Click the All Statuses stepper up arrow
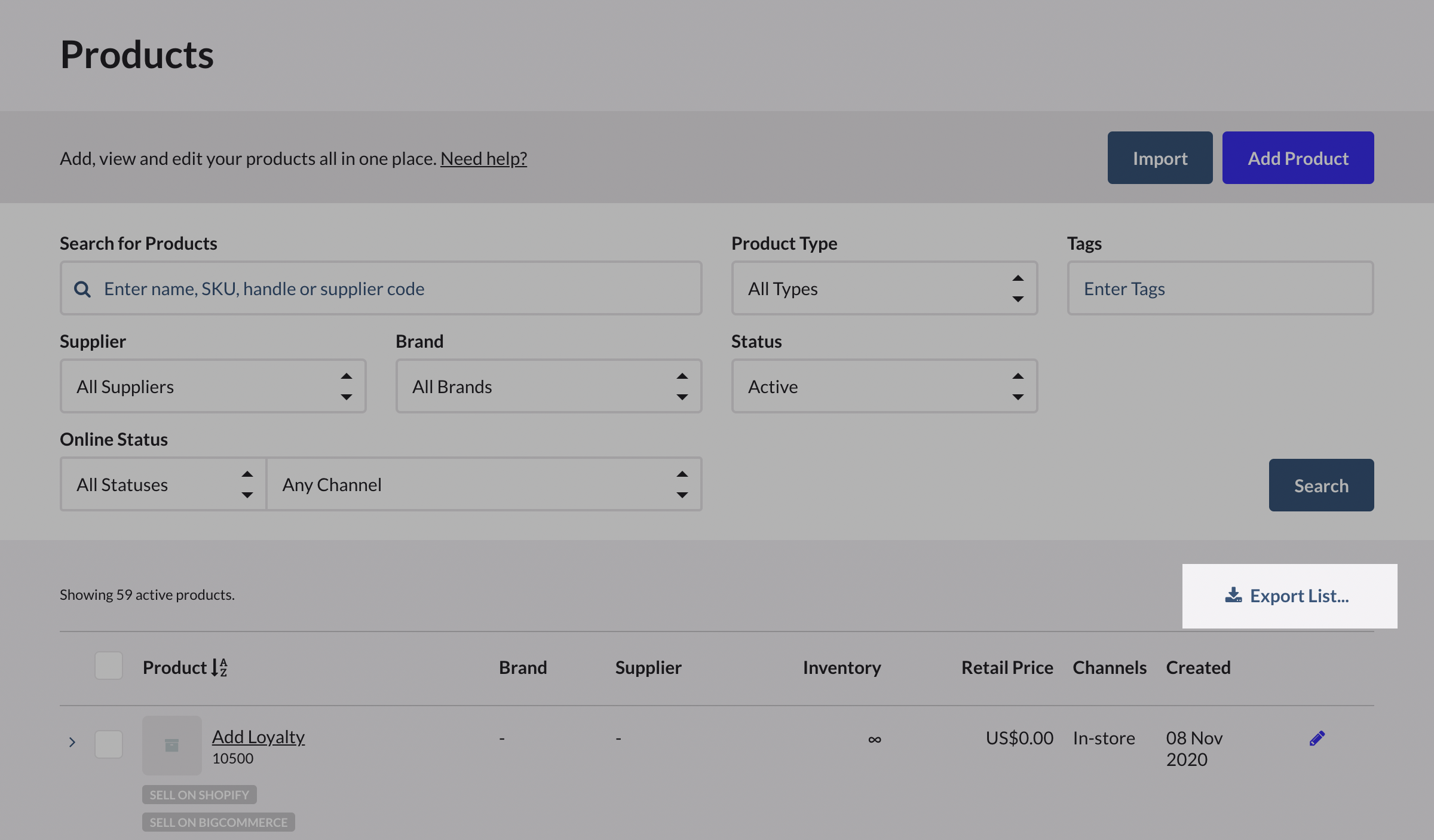The height and width of the screenshot is (840, 1434). tap(247, 474)
